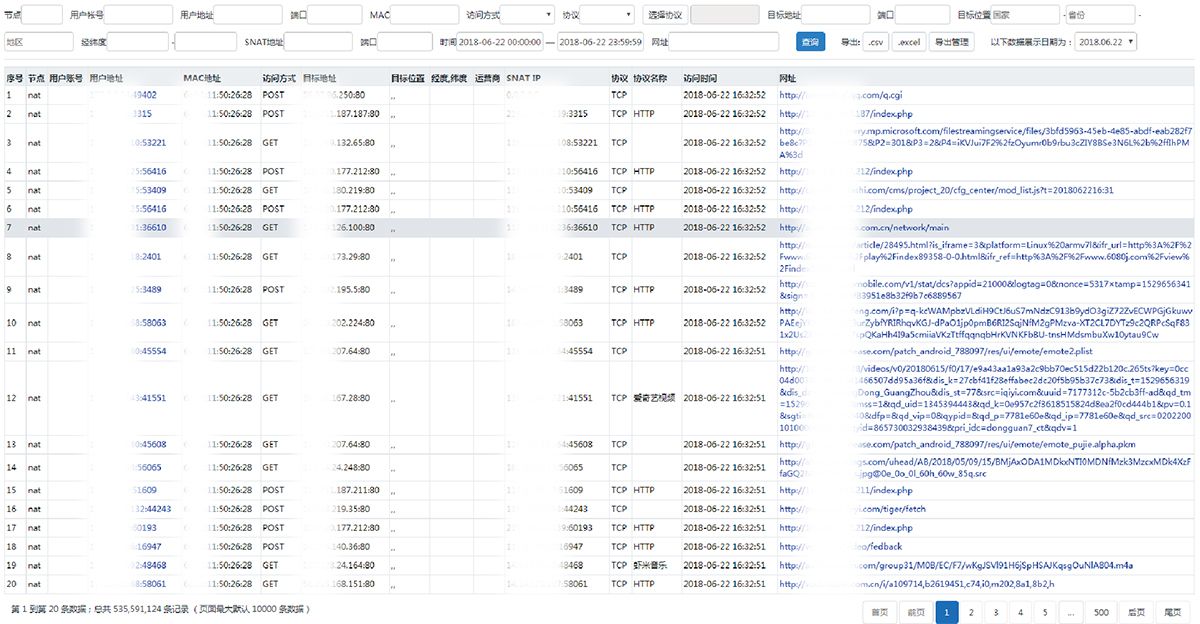The height and width of the screenshot is (624, 1200).
Task: Expand the 访问方式 dropdown
Action: click(x=527, y=15)
